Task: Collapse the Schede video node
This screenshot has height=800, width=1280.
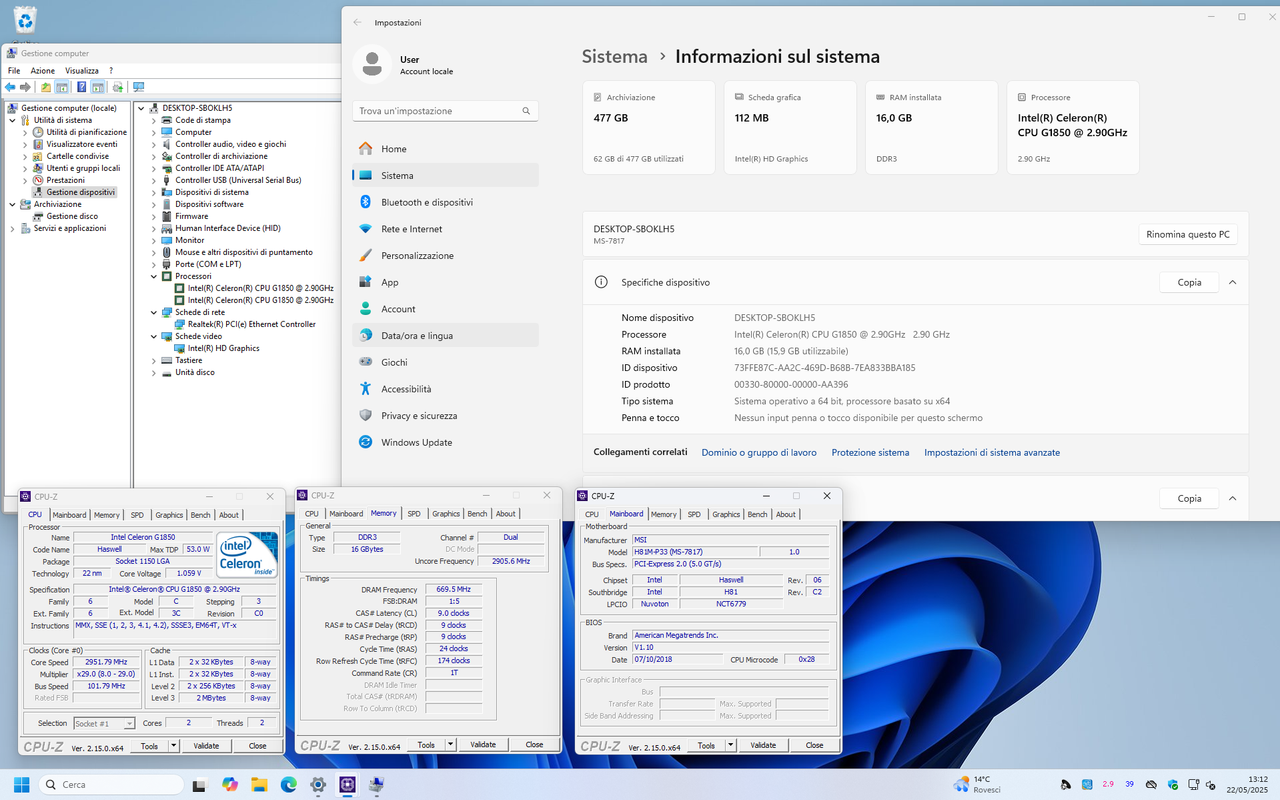Action: tap(154, 336)
